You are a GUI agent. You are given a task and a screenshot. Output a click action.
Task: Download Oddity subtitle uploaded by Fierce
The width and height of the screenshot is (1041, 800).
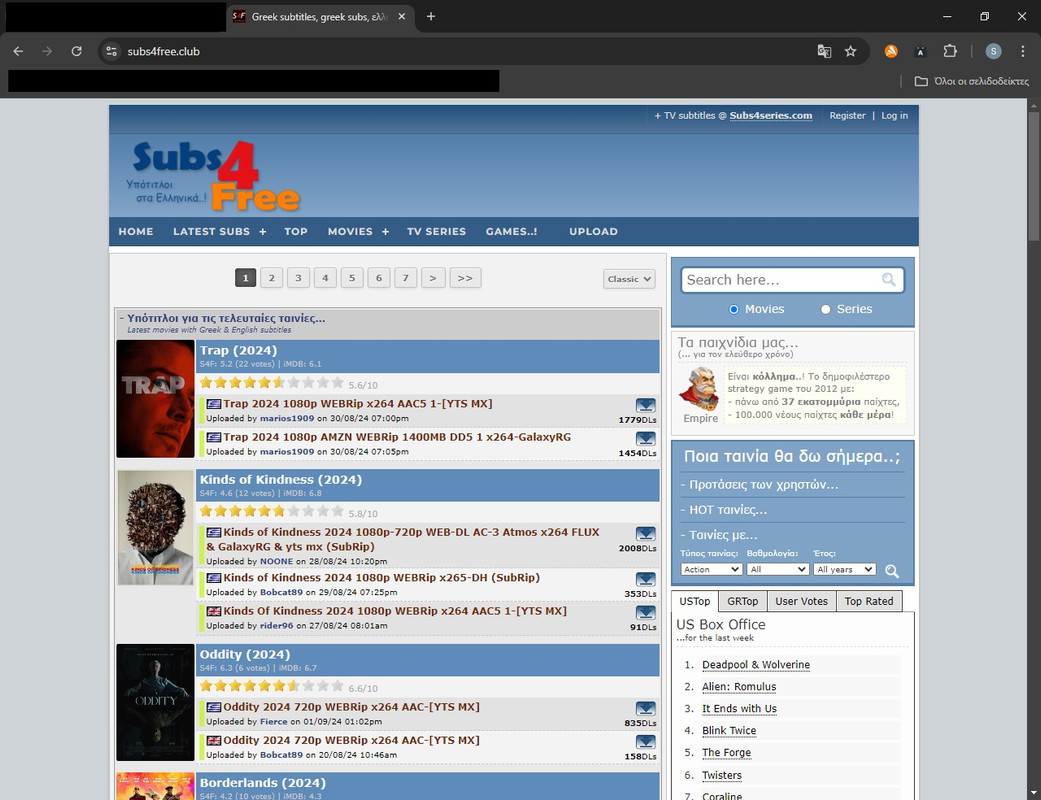click(645, 708)
